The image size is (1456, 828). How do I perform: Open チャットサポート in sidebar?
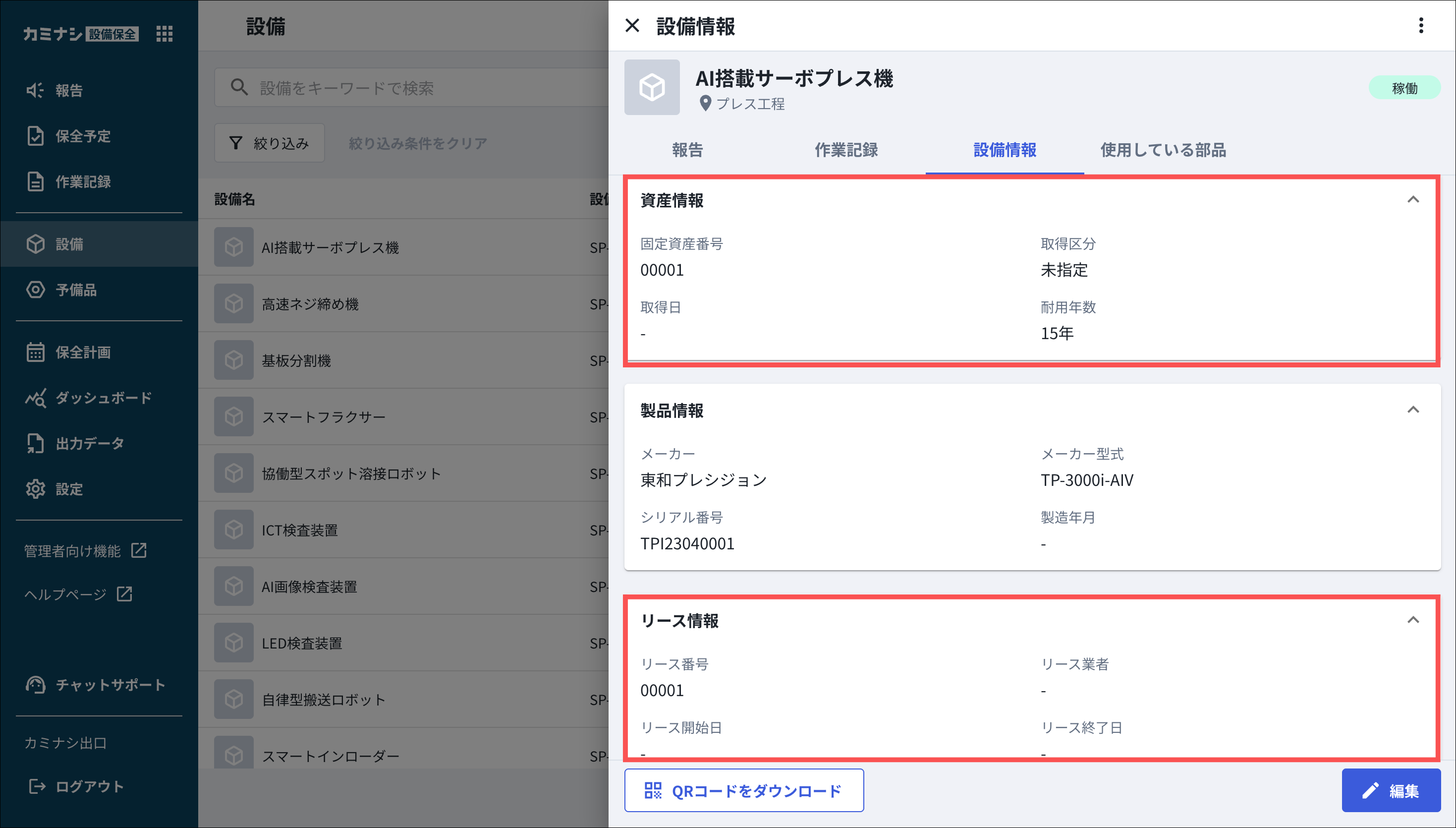pyautogui.click(x=110, y=684)
